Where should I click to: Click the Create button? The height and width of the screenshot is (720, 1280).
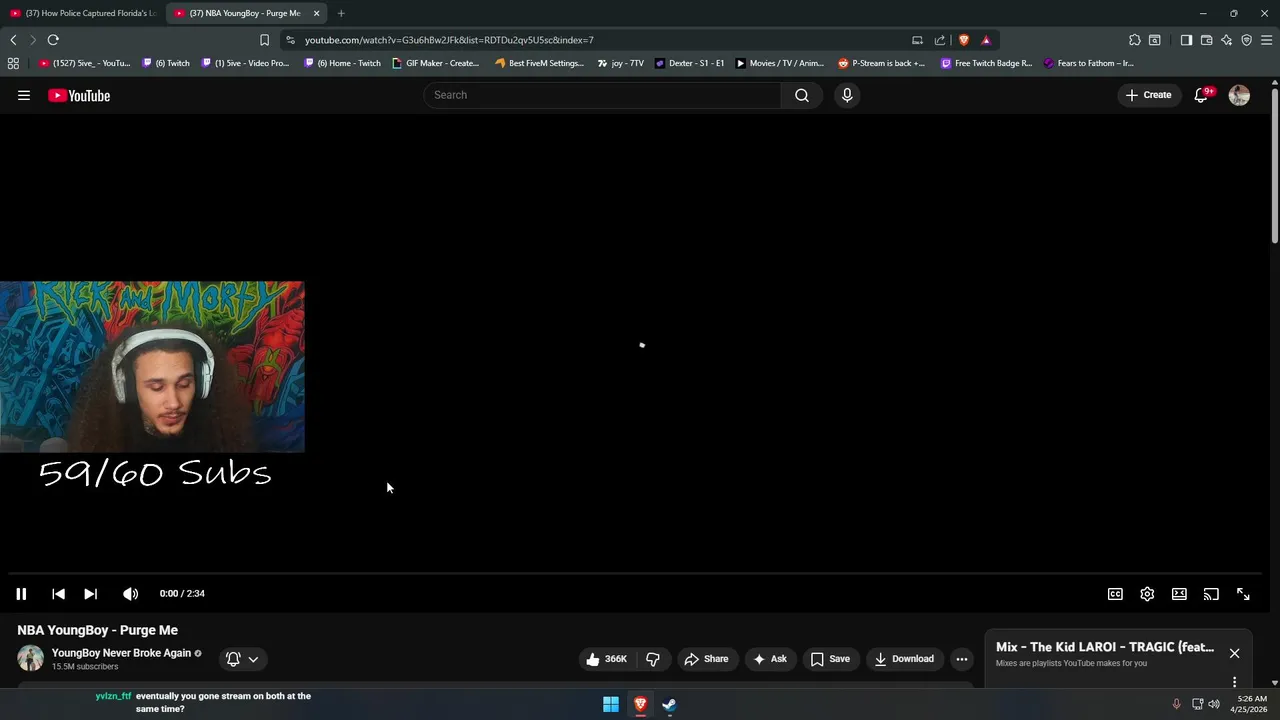(1148, 95)
